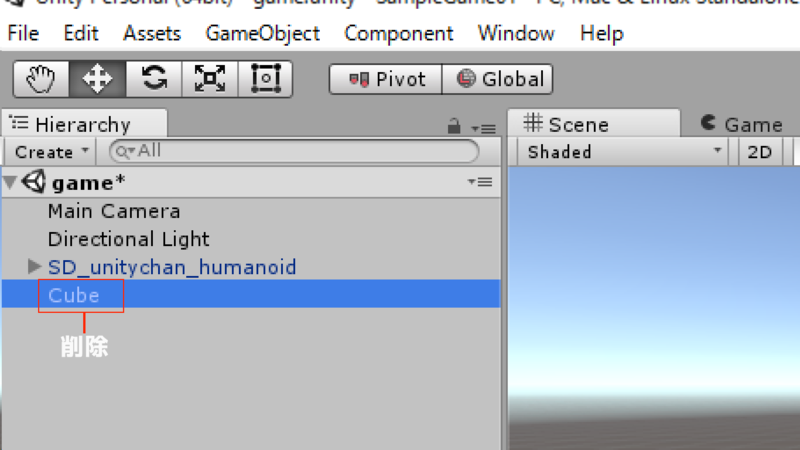This screenshot has width=800, height=450.
Task: Open the Shaded draw mode dropdown
Action: (x=624, y=152)
